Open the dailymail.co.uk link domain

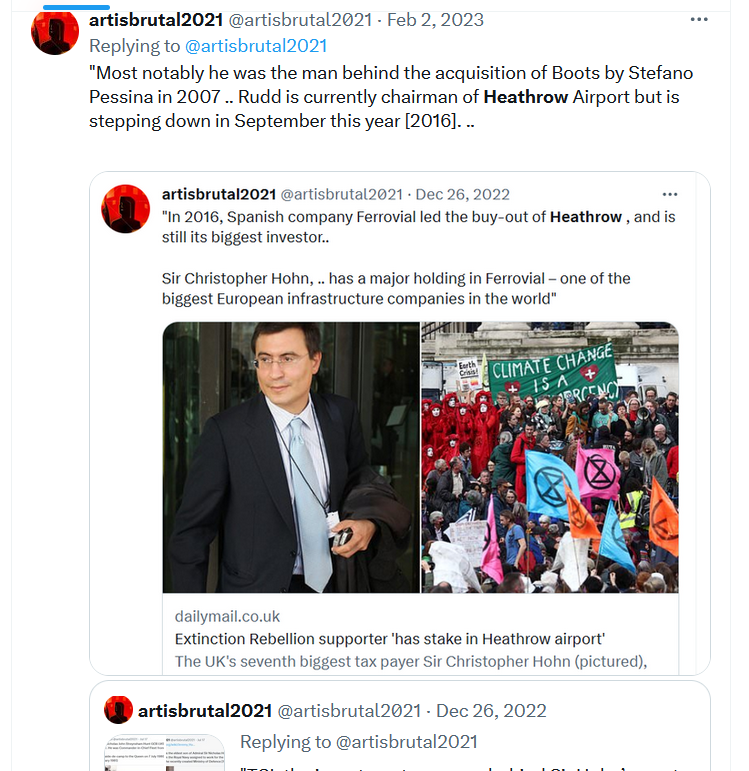pyautogui.click(x=227, y=616)
